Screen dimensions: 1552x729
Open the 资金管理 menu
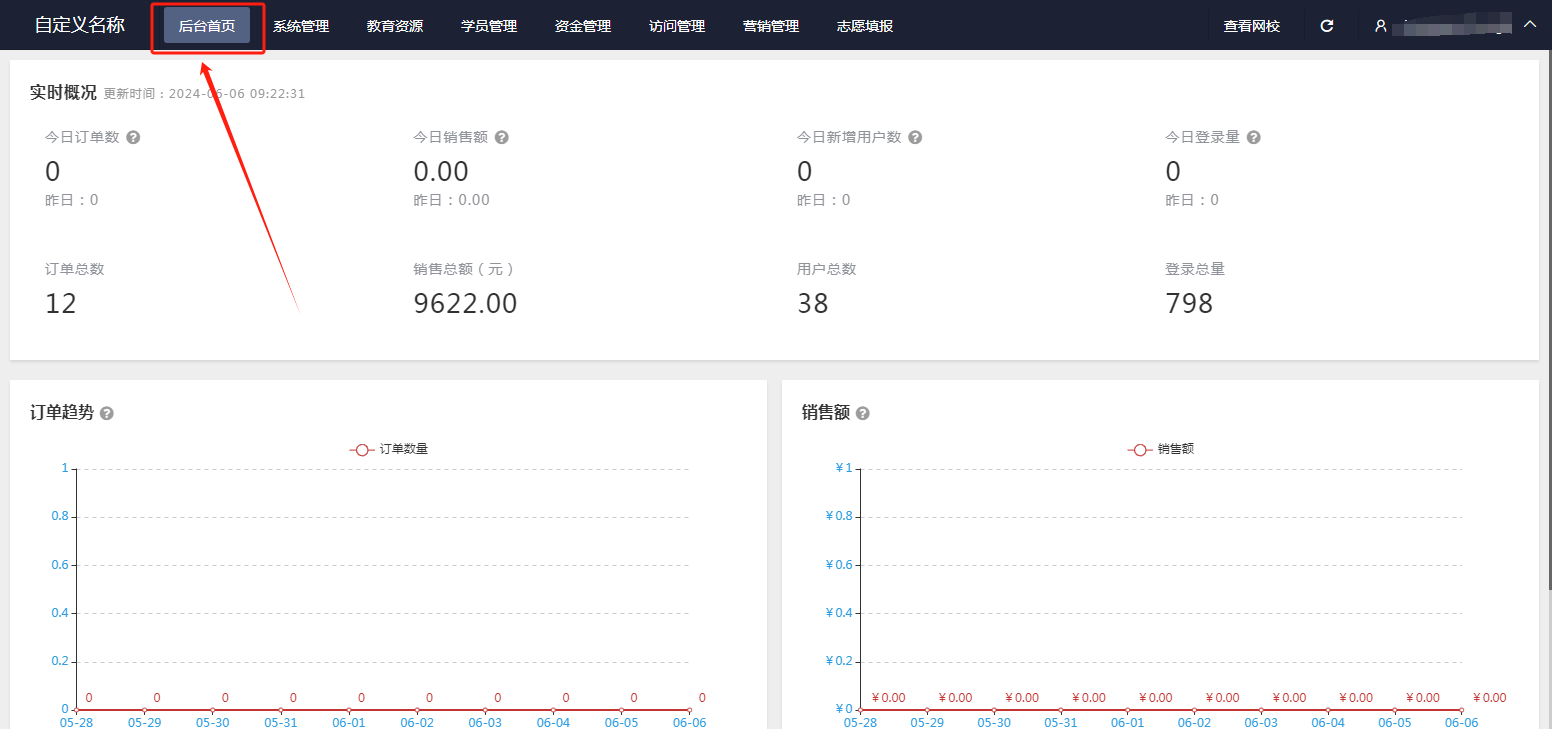point(583,26)
